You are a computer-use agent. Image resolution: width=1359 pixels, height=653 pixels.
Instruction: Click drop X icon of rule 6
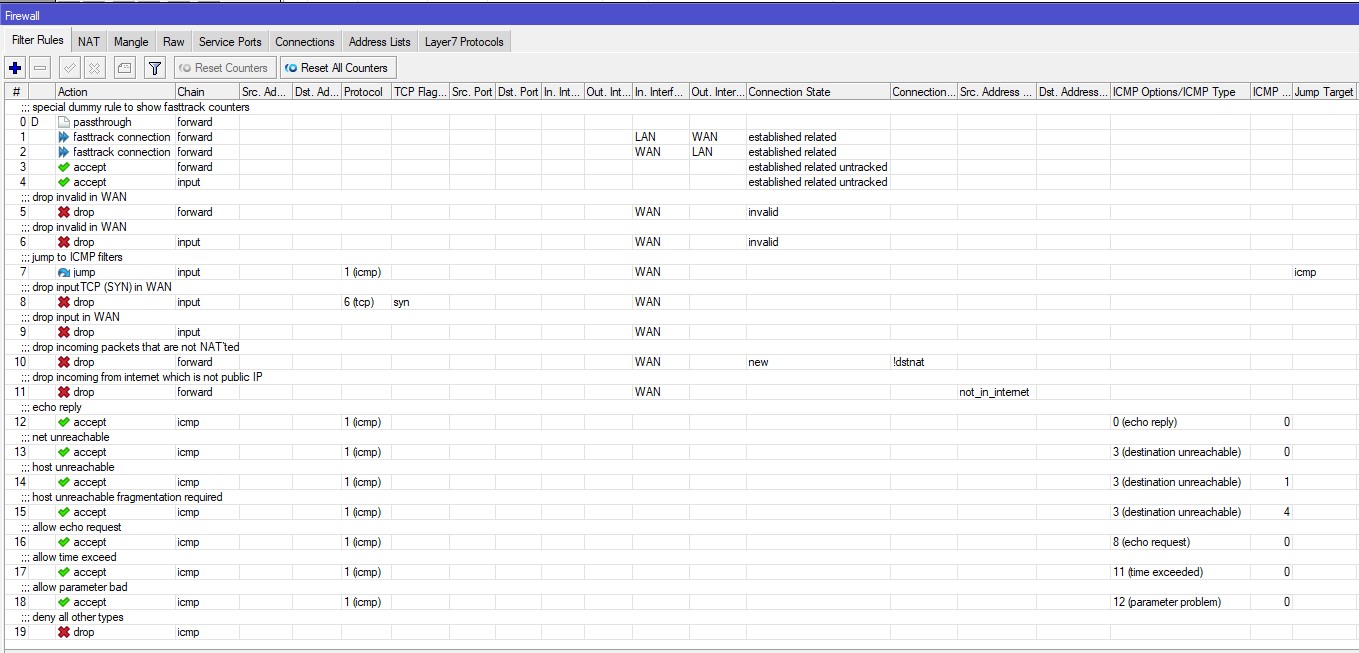64,242
